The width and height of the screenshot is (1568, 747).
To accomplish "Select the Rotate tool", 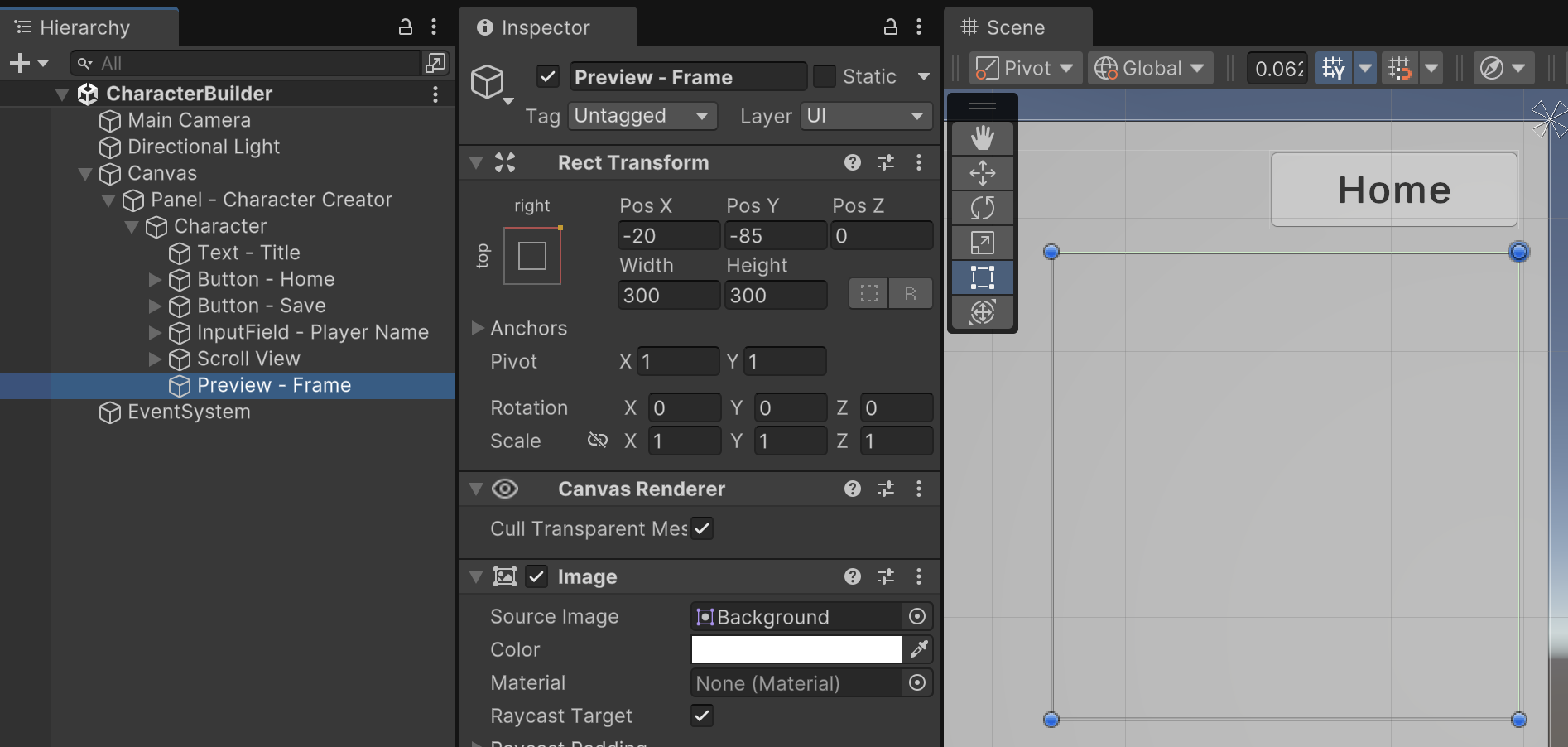I will pos(982,207).
